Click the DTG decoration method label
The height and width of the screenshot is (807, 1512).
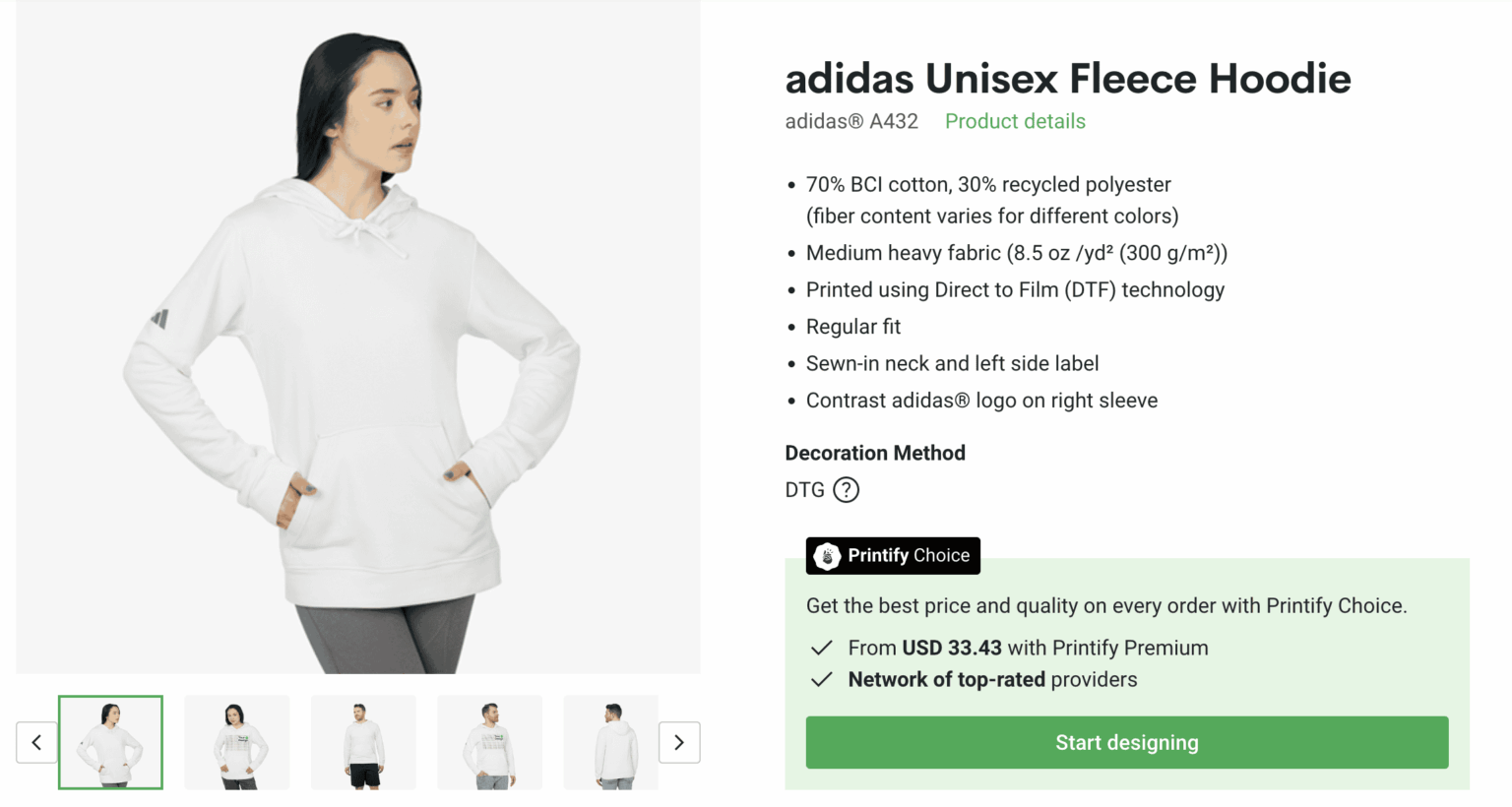pyautogui.click(x=804, y=490)
